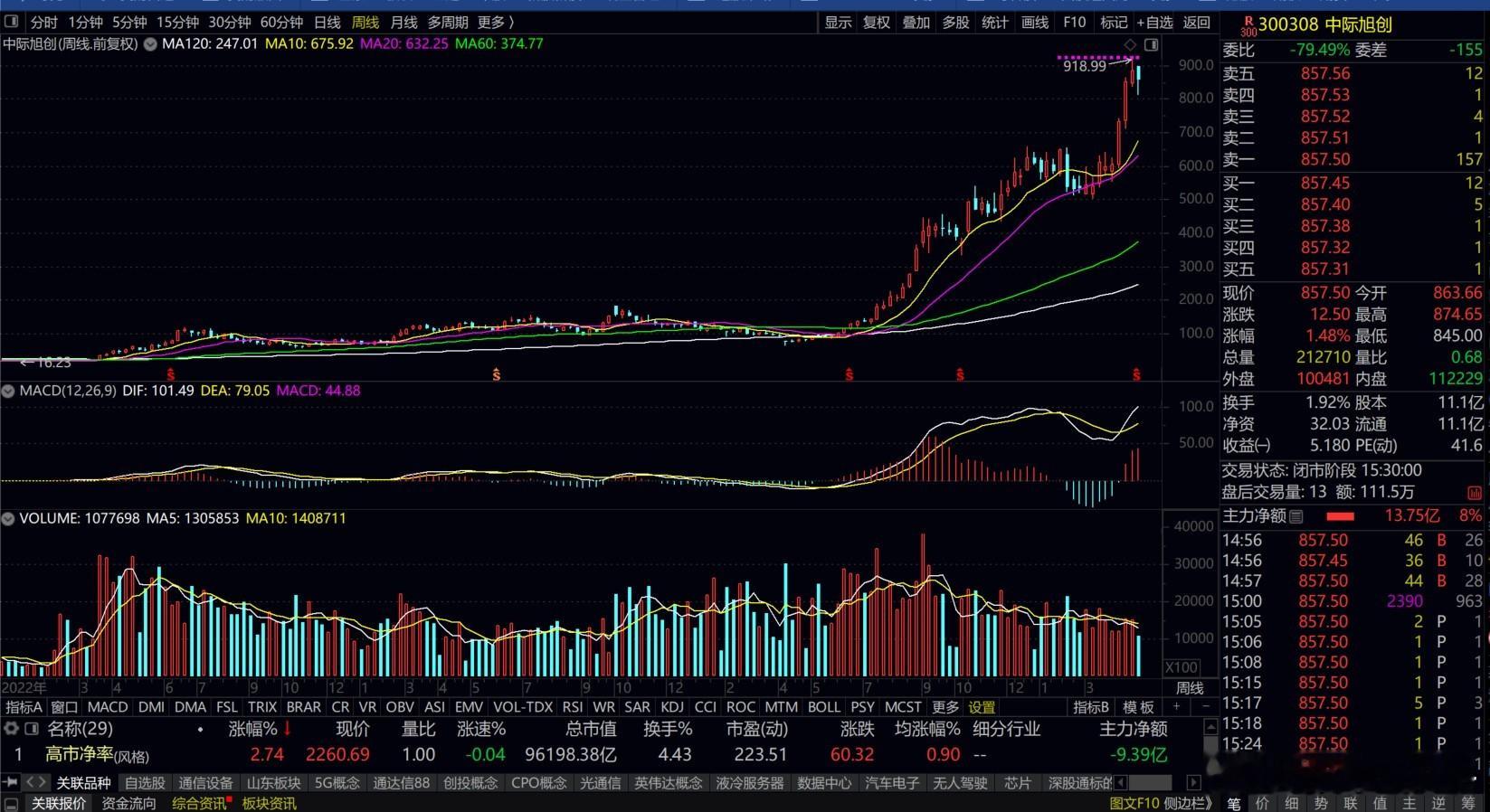The image size is (1490, 812).
Task: Click the diamond icon above the price chart
Action: tap(1130, 44)
